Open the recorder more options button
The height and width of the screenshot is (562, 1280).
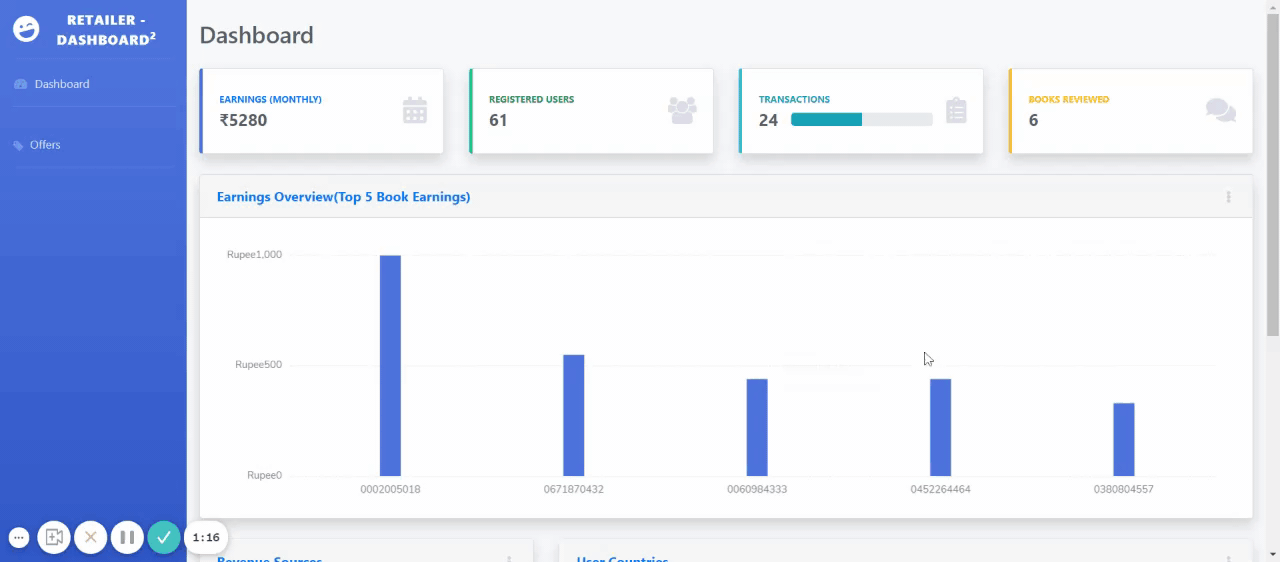(18, 537)
